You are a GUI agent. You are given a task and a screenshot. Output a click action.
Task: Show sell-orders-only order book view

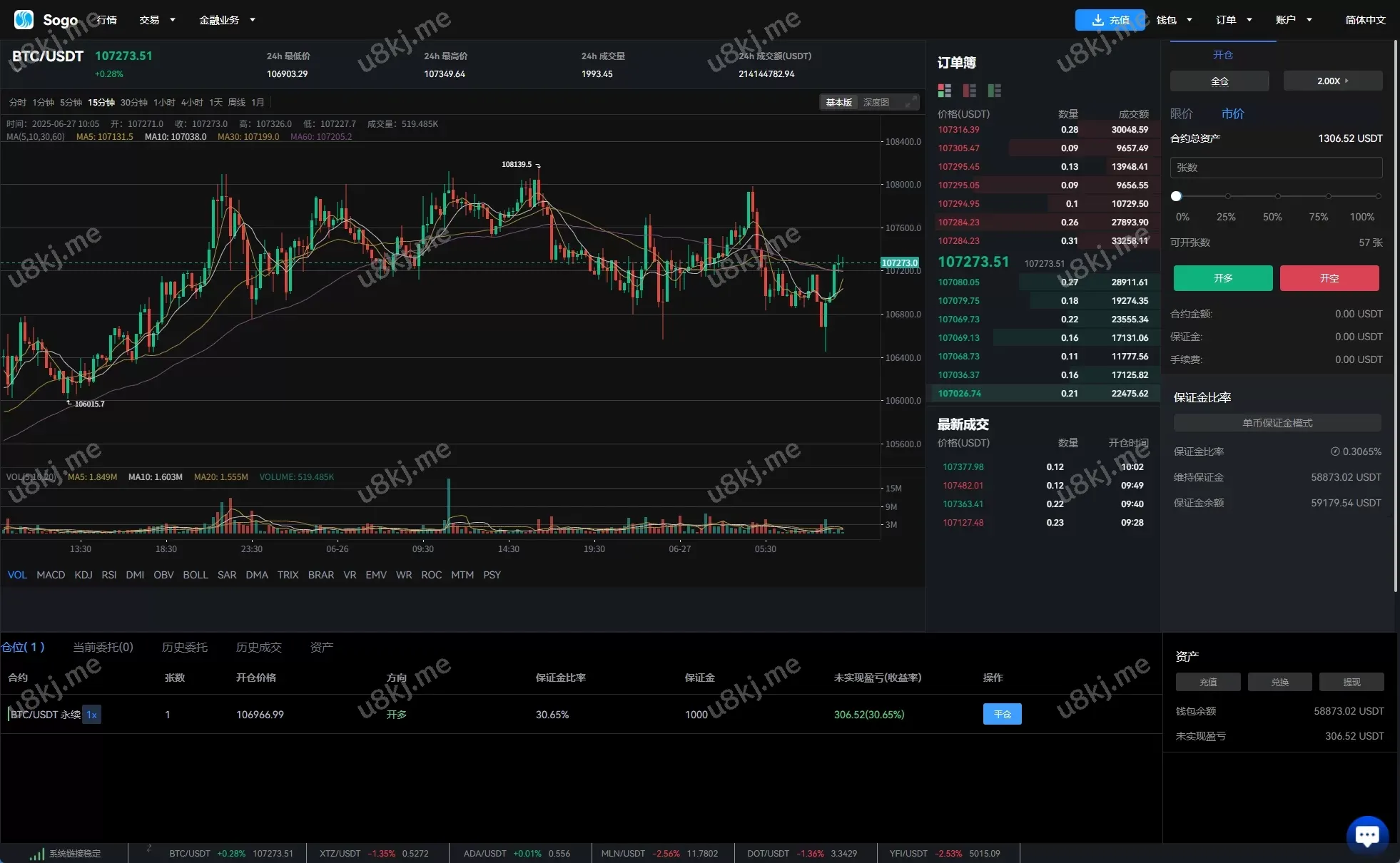point(969,91)
